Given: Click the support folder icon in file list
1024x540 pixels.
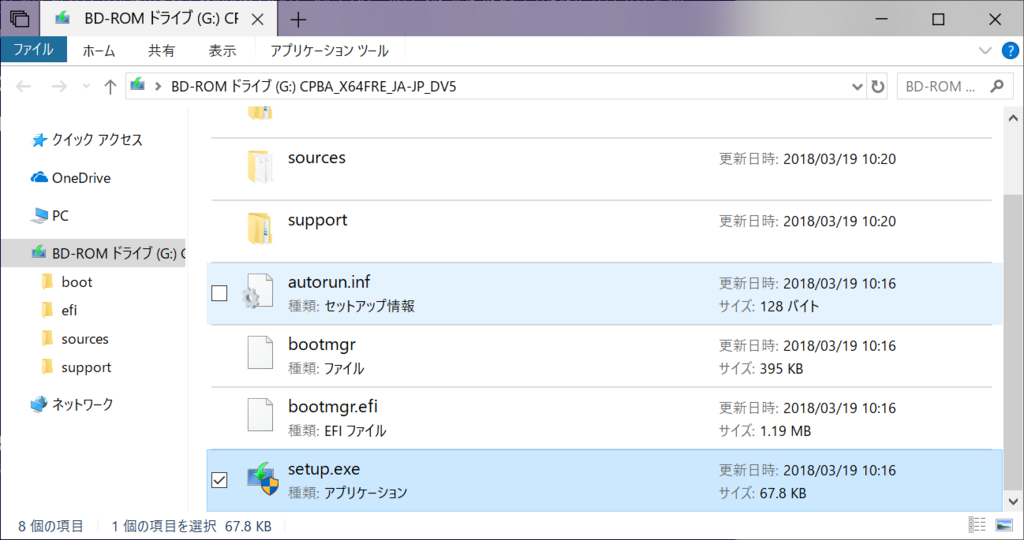Looking at the screenshot, I should click(x=260, y=228).
